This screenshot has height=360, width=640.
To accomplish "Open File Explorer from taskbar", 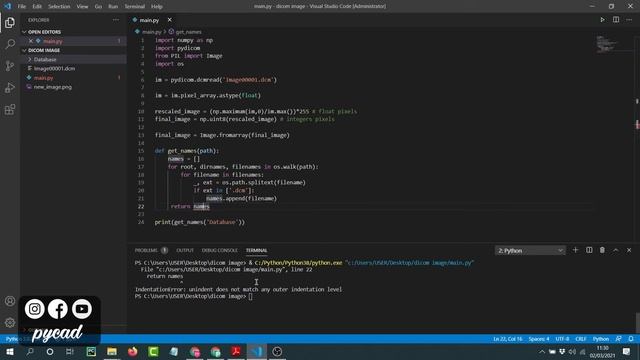I will point(112,351).
